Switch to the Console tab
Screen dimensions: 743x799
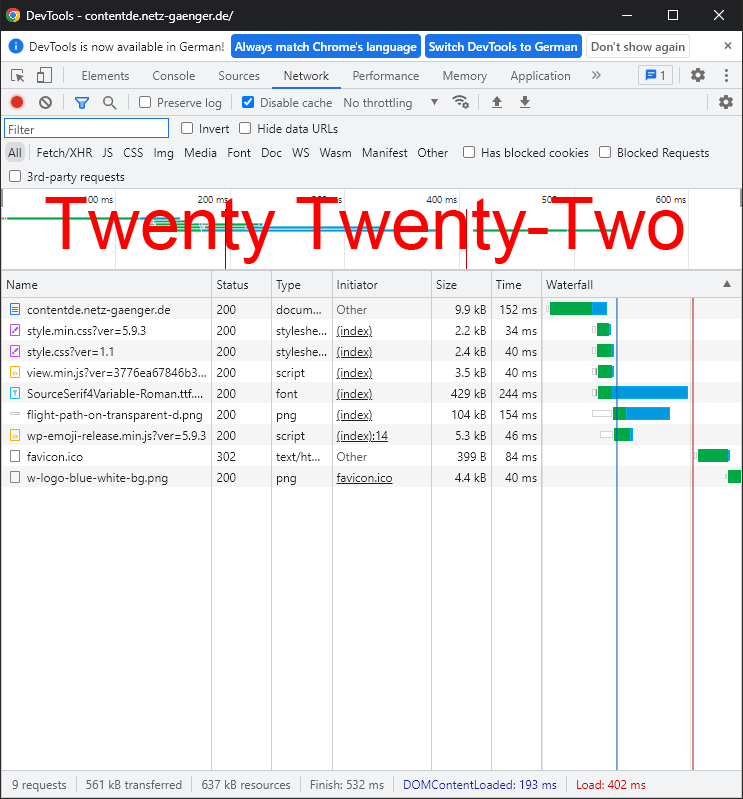click(174, 76)
